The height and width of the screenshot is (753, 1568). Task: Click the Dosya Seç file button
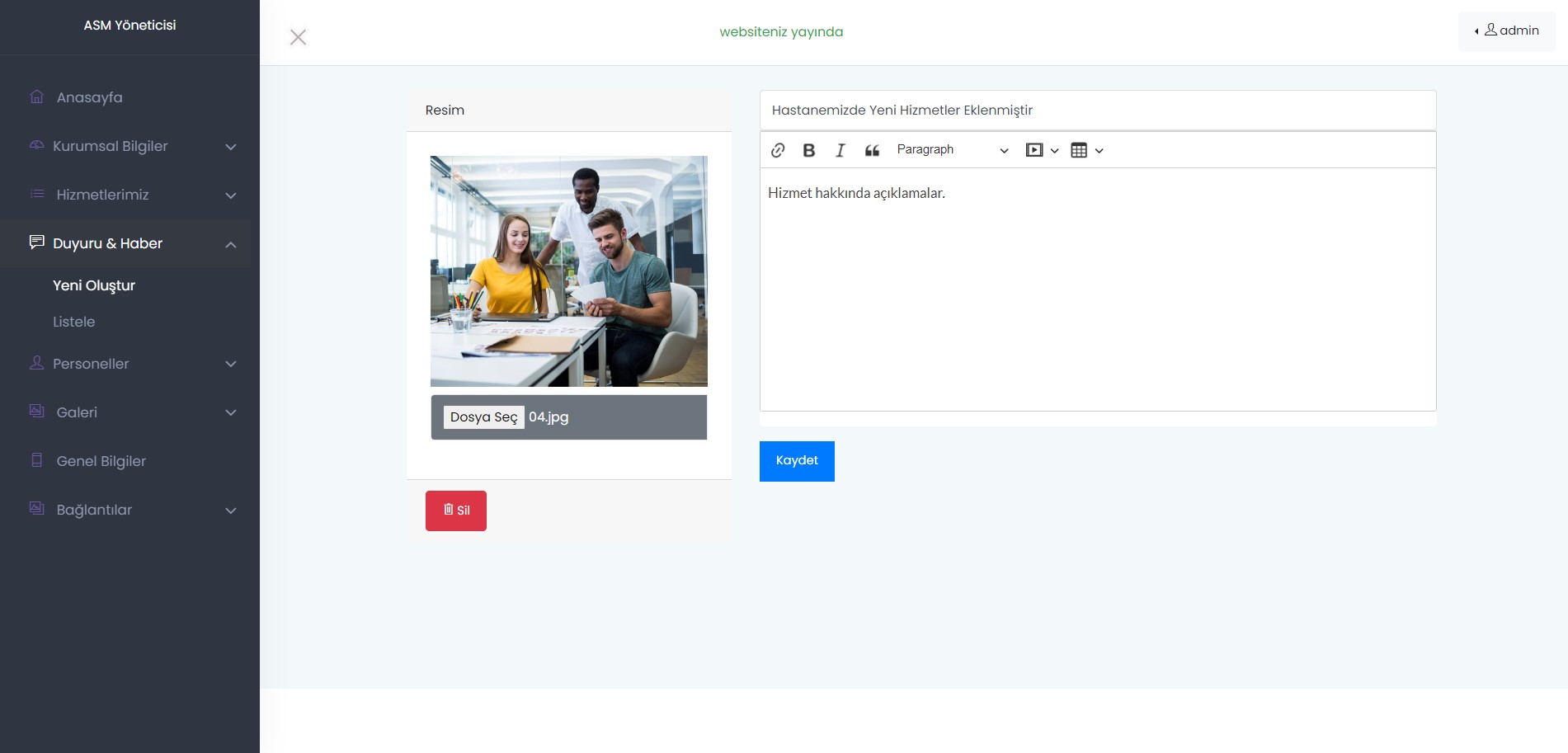(x=484, y=417)
